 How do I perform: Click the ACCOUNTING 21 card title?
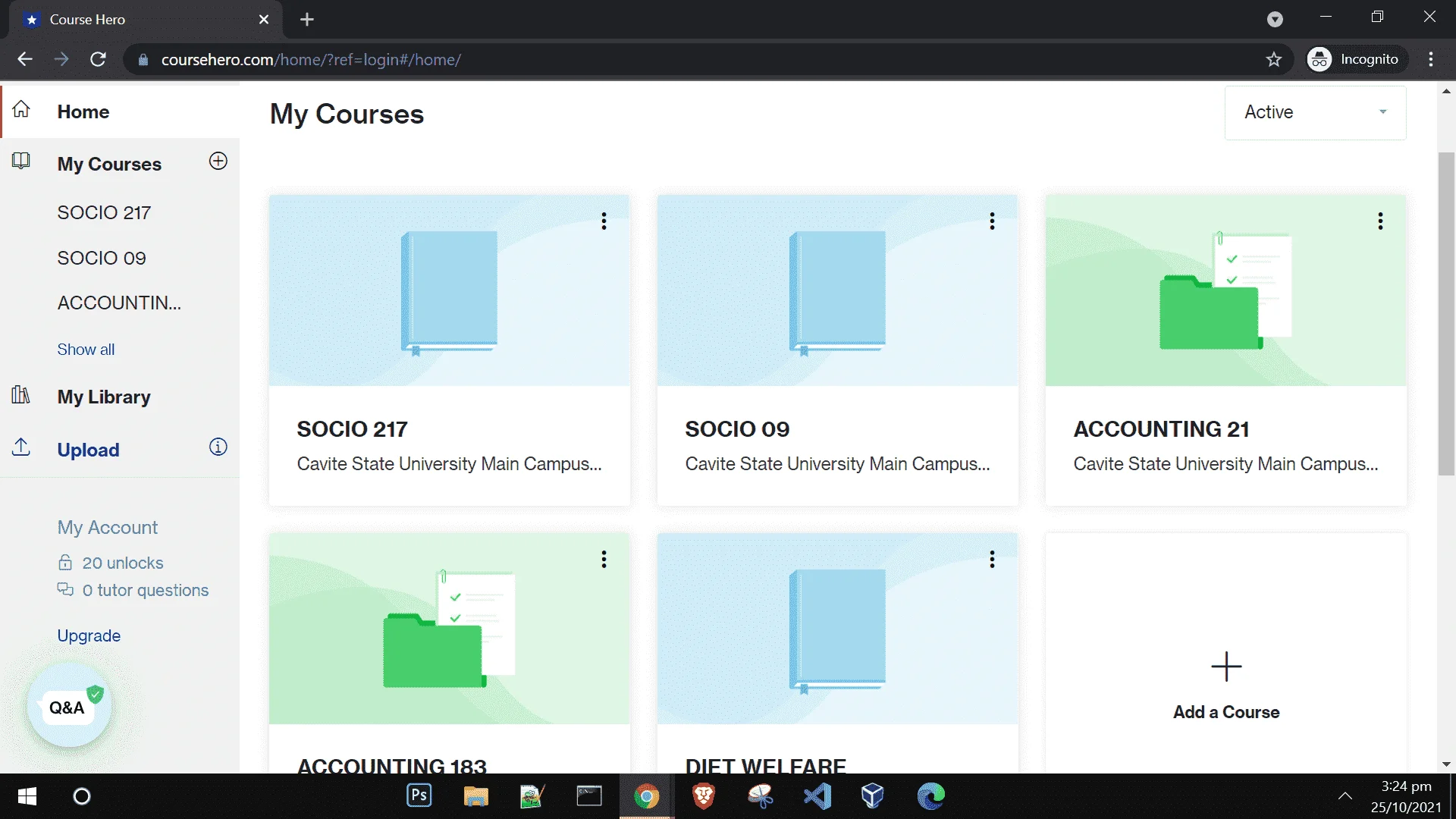(1161, 429)
